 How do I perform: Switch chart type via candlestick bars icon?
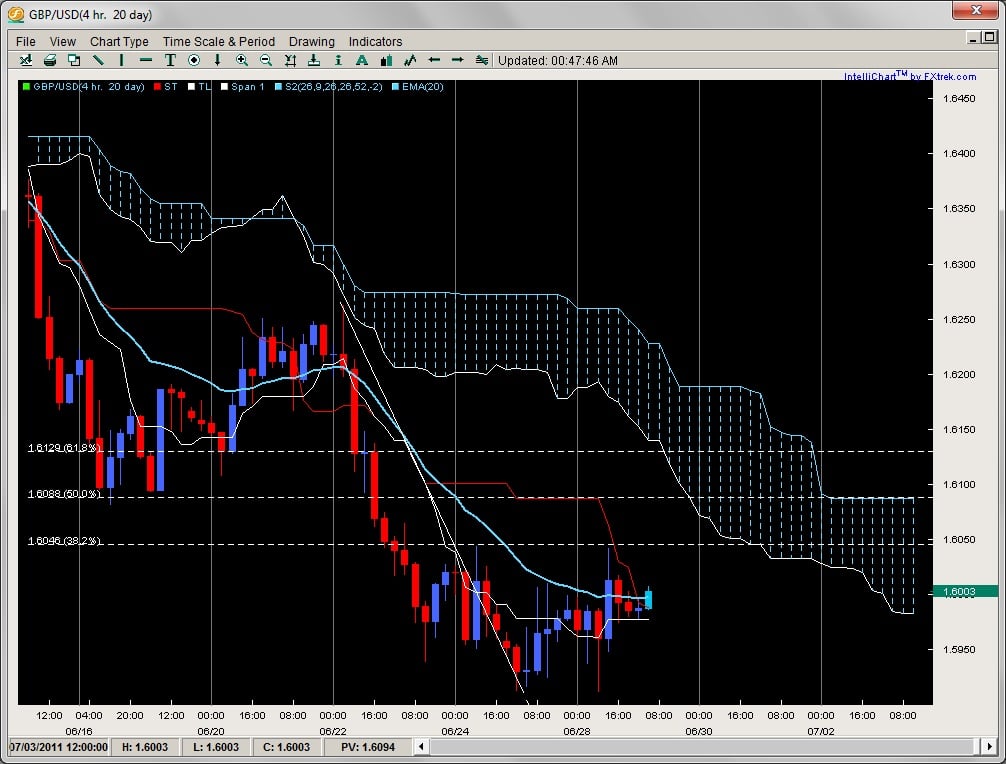pyautogui.click(x=386, y=60)
